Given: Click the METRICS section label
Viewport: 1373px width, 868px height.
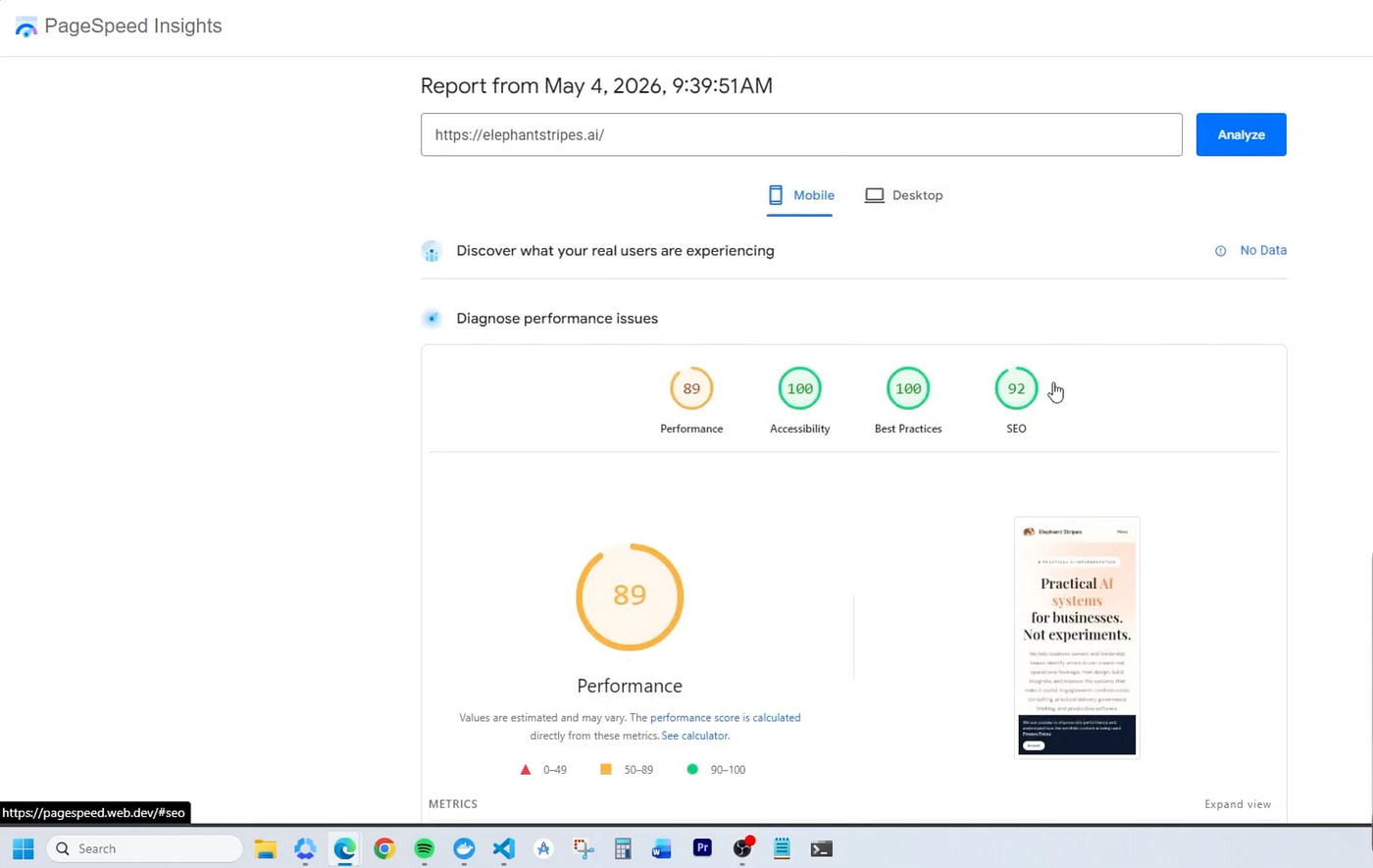Looking at the screenshot, I should (x=453, y=804).
